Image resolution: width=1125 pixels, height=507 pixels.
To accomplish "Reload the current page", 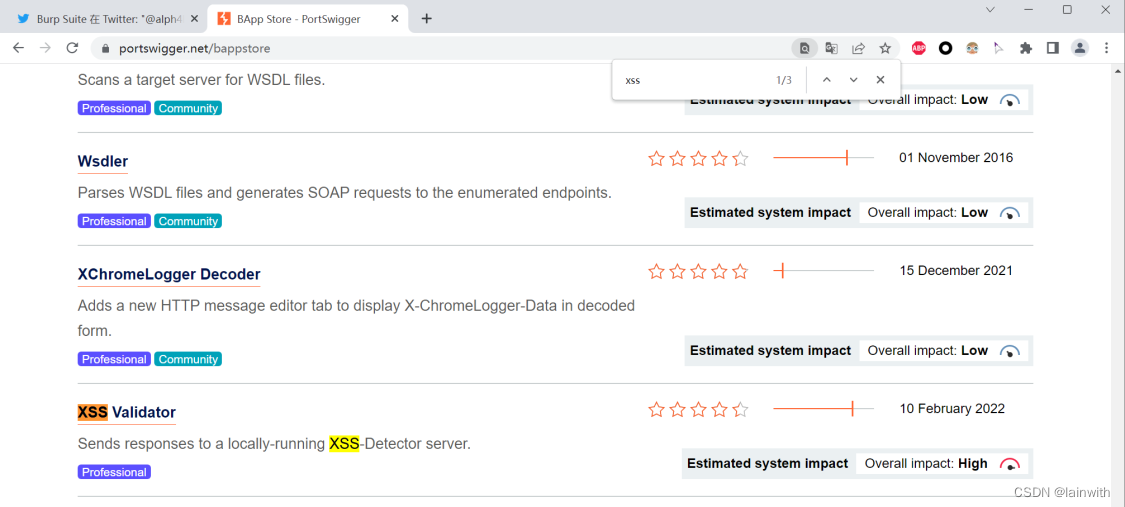I will coord(72,48).
